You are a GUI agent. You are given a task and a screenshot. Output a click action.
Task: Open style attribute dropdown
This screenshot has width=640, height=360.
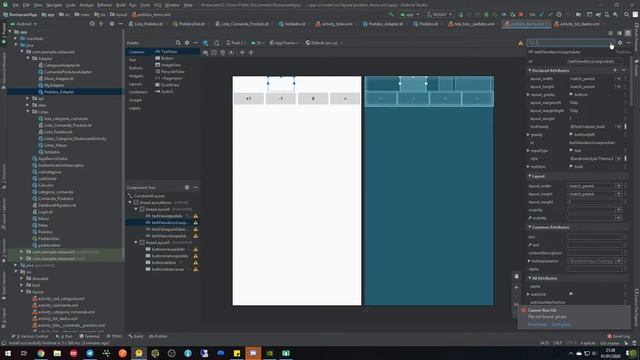[x=619, y=159]
